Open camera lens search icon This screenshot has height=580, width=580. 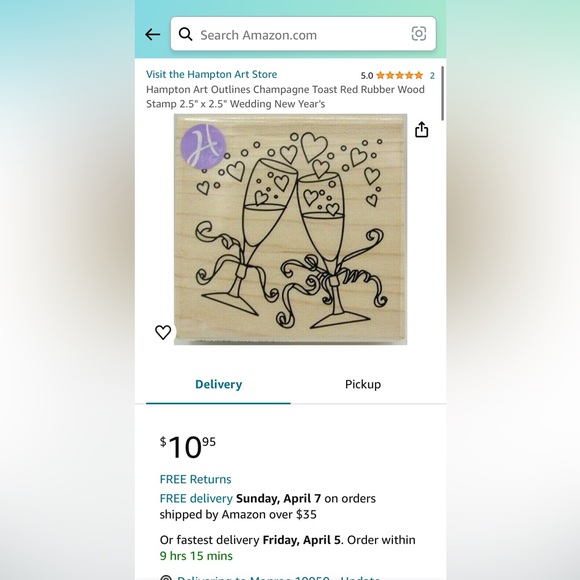[x=419, y=34]
